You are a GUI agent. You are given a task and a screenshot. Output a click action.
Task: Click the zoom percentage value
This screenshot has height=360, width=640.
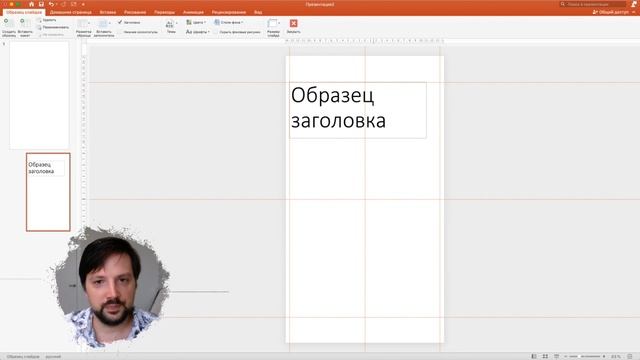coord(616,356)
